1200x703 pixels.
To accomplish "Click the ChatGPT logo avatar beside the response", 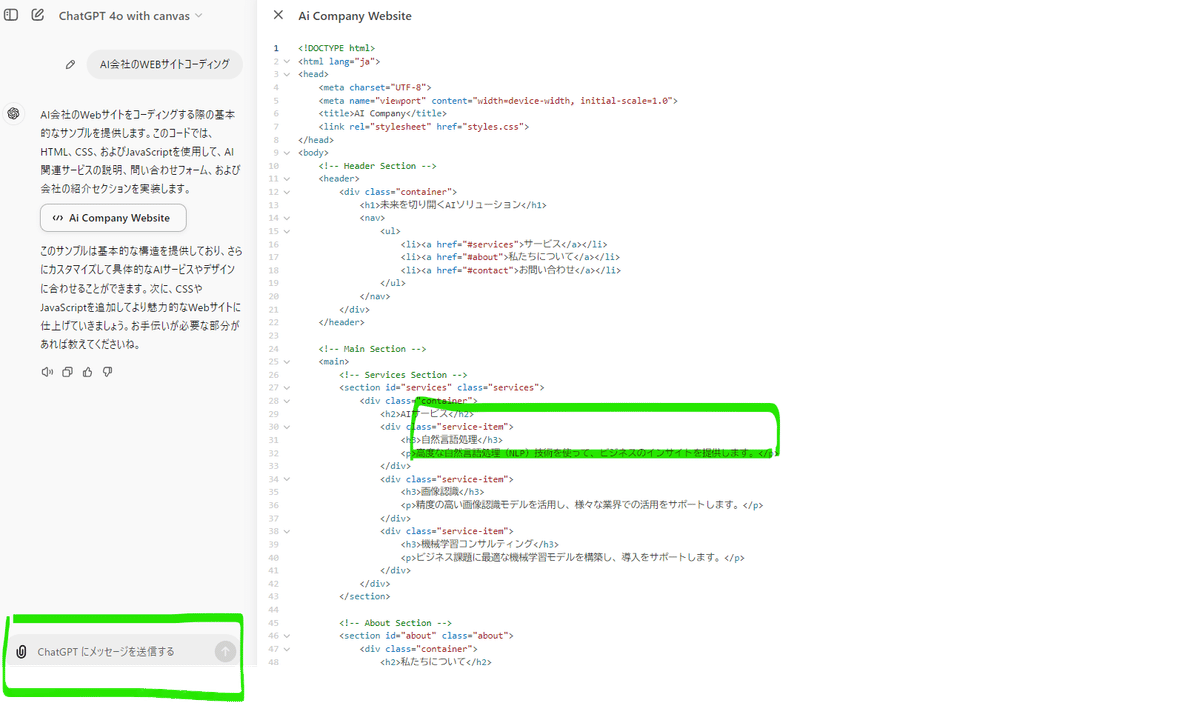I will pyautogui.click(x=13, y=113).
